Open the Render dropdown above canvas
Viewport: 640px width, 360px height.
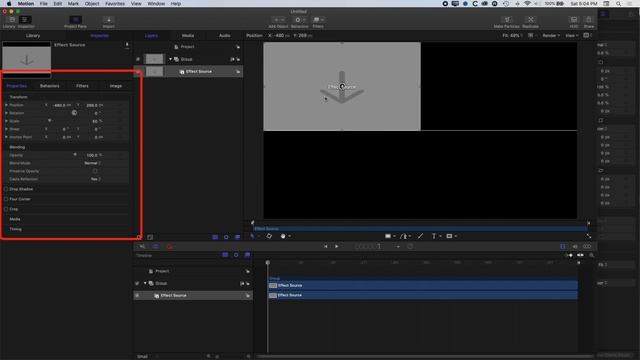[551, 36]
